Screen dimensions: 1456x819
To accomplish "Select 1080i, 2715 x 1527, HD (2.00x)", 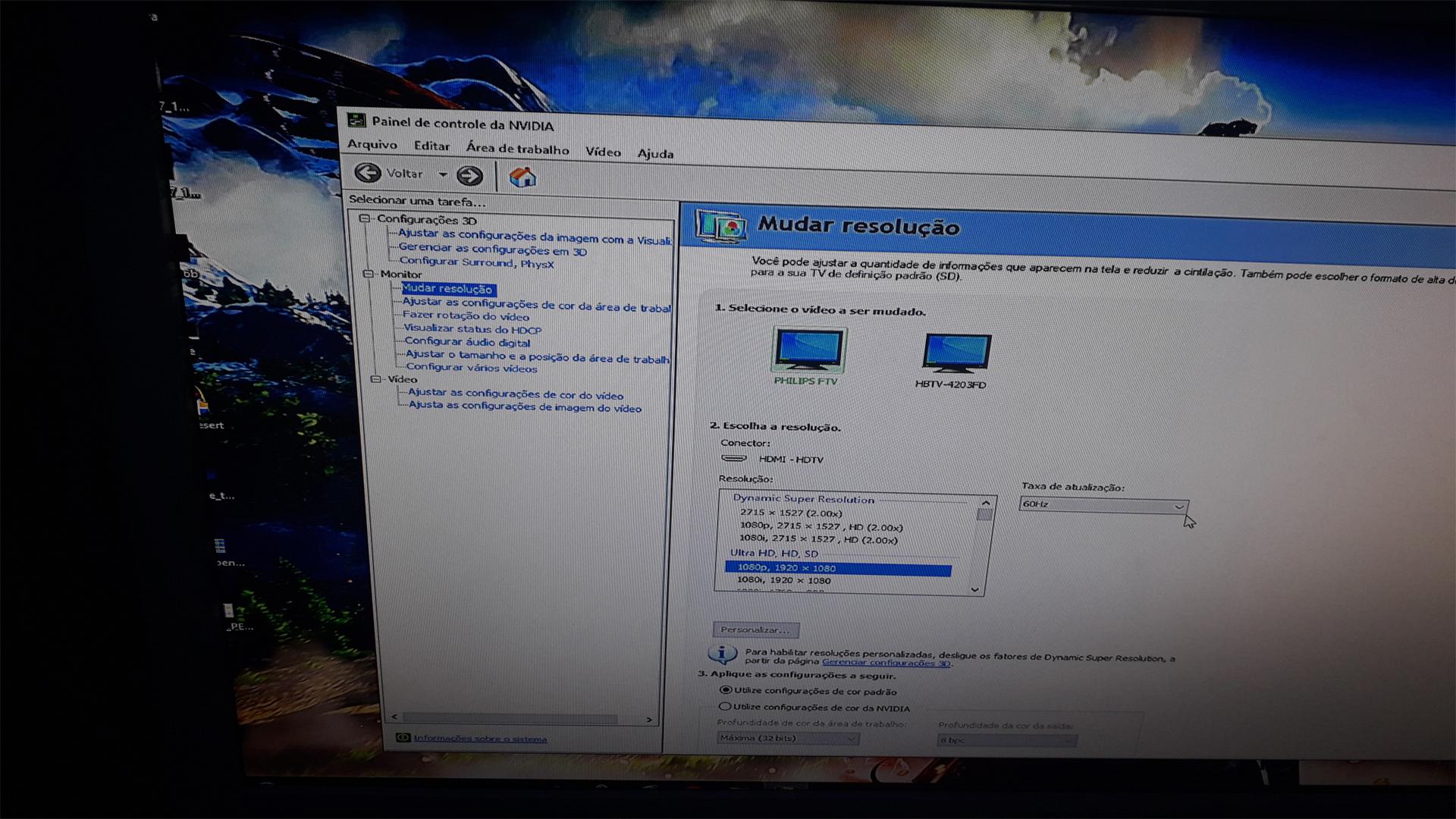I will click(818, 539).
